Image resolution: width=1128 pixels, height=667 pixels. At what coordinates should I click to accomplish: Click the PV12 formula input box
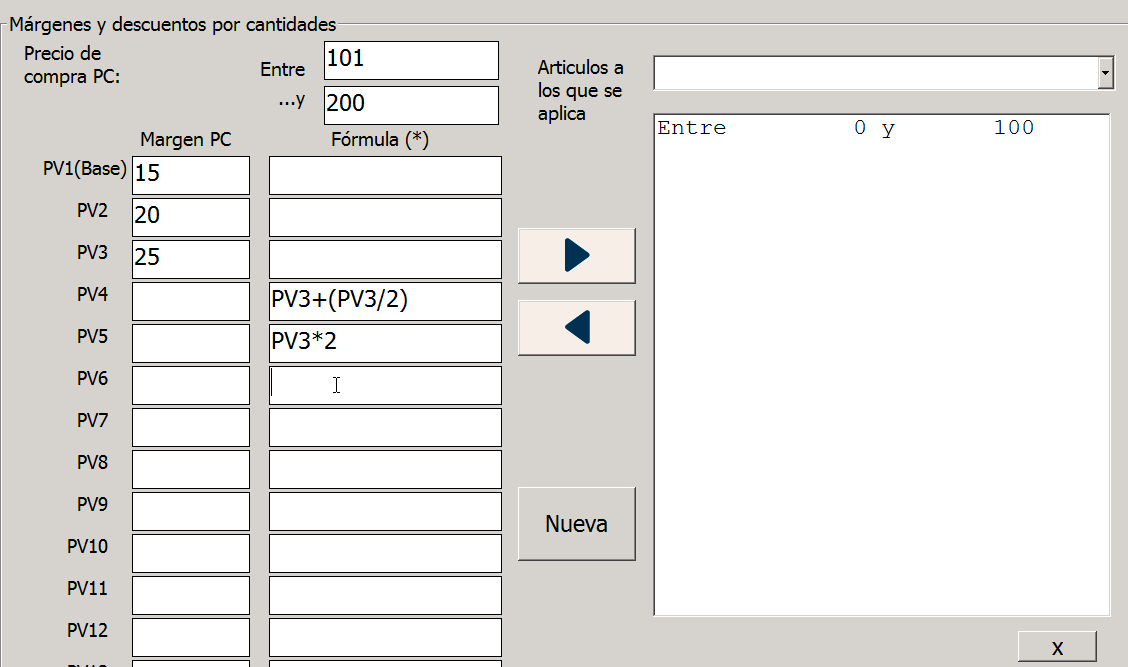click(x=385, y=637)
